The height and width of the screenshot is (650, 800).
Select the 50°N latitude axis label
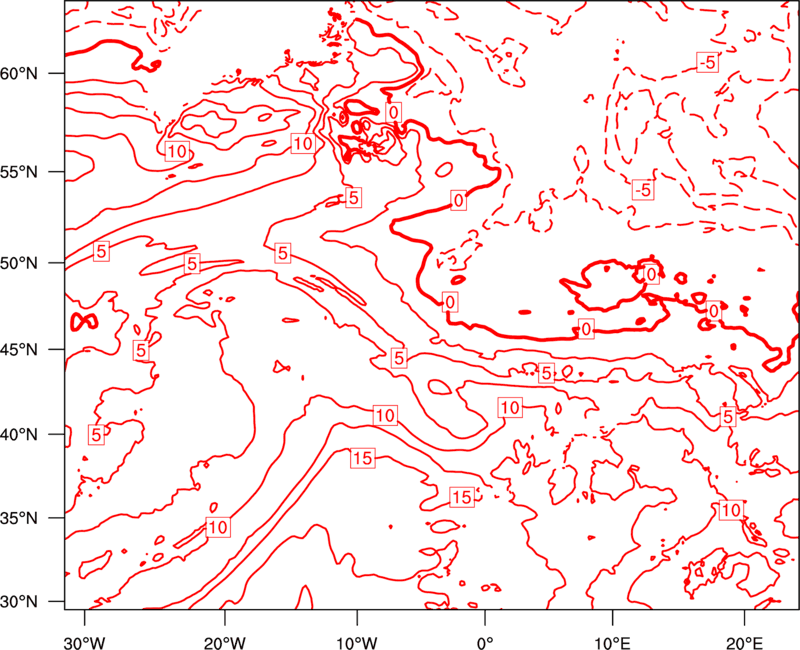pos(19,263)
